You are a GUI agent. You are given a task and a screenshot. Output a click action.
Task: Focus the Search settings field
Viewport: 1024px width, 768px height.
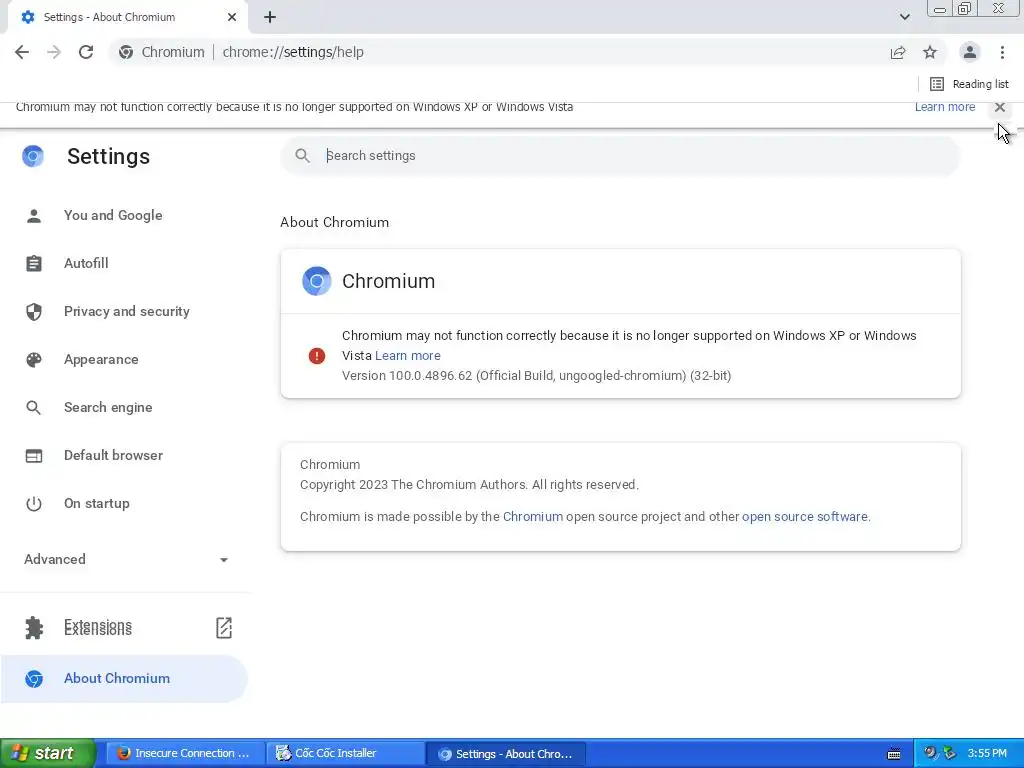tap(620, 155)
